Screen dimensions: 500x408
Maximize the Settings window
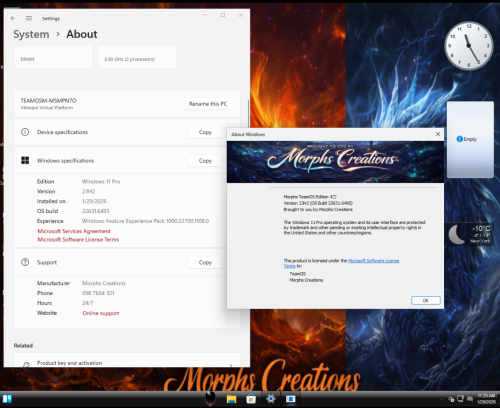point(223,15)
